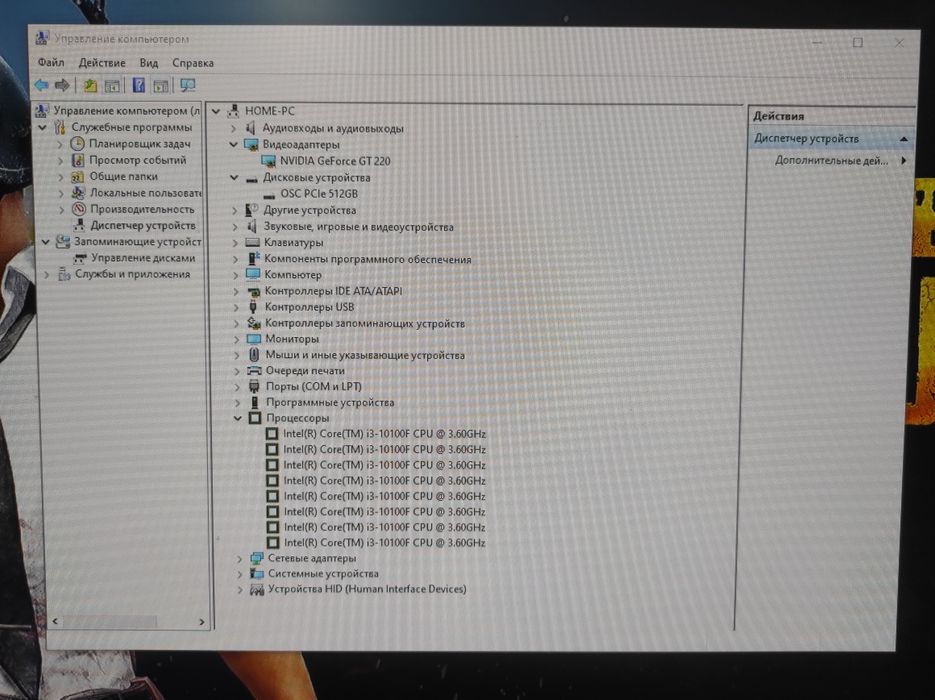Click the up-one-level folder toolbar icon

(90, 86)
